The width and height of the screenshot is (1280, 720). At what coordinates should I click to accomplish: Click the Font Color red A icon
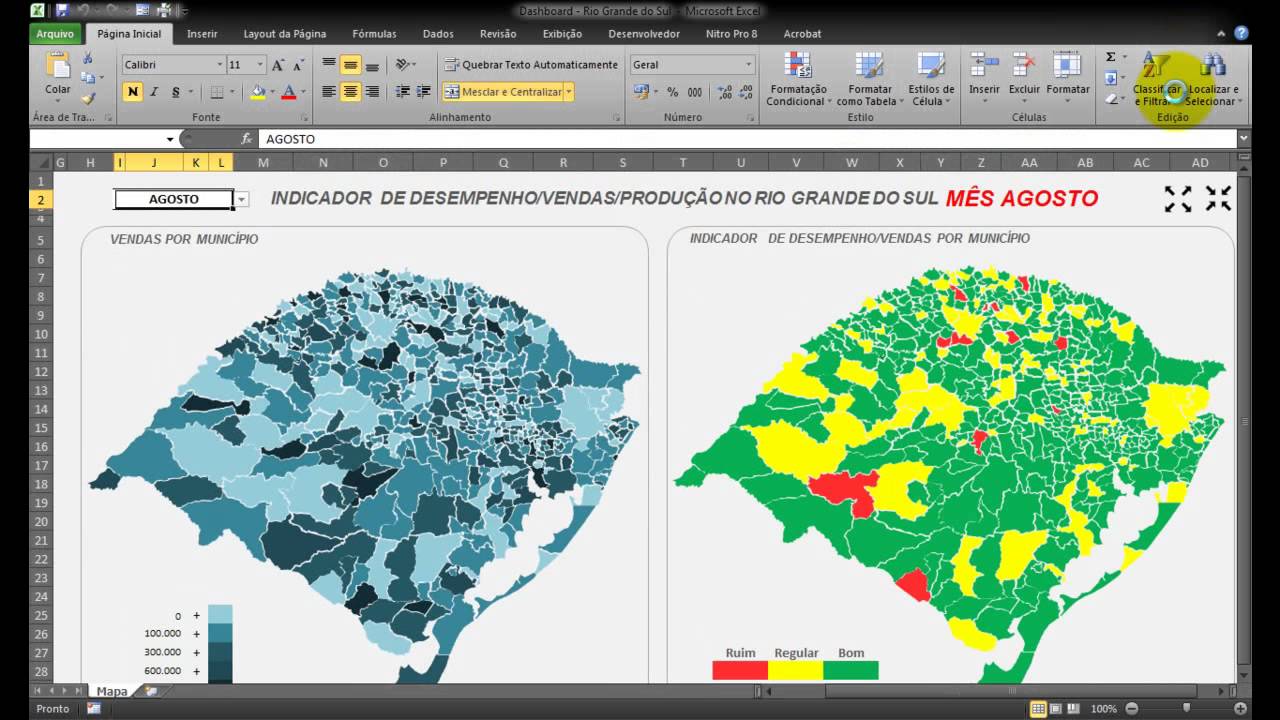(x=289, y=92)
